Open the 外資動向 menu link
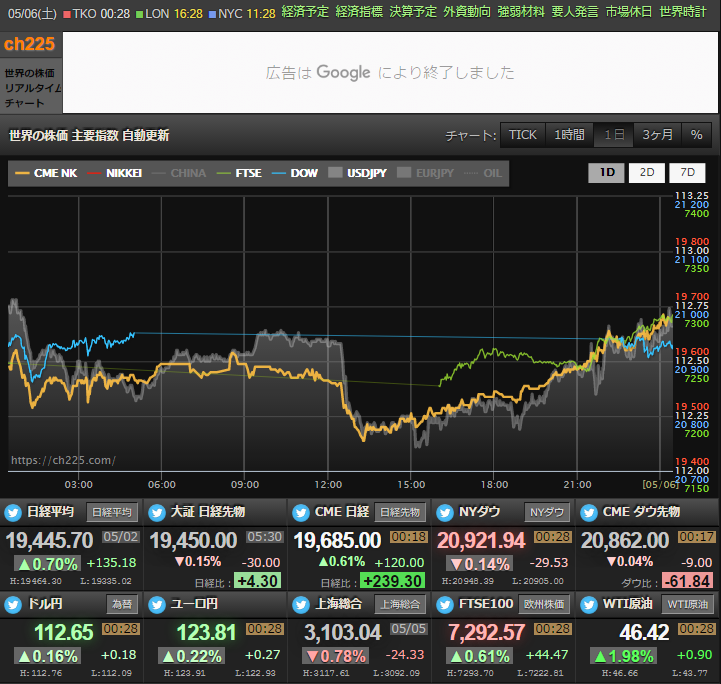This screenshot has width=721, height=684. click(x=467, y=12)
